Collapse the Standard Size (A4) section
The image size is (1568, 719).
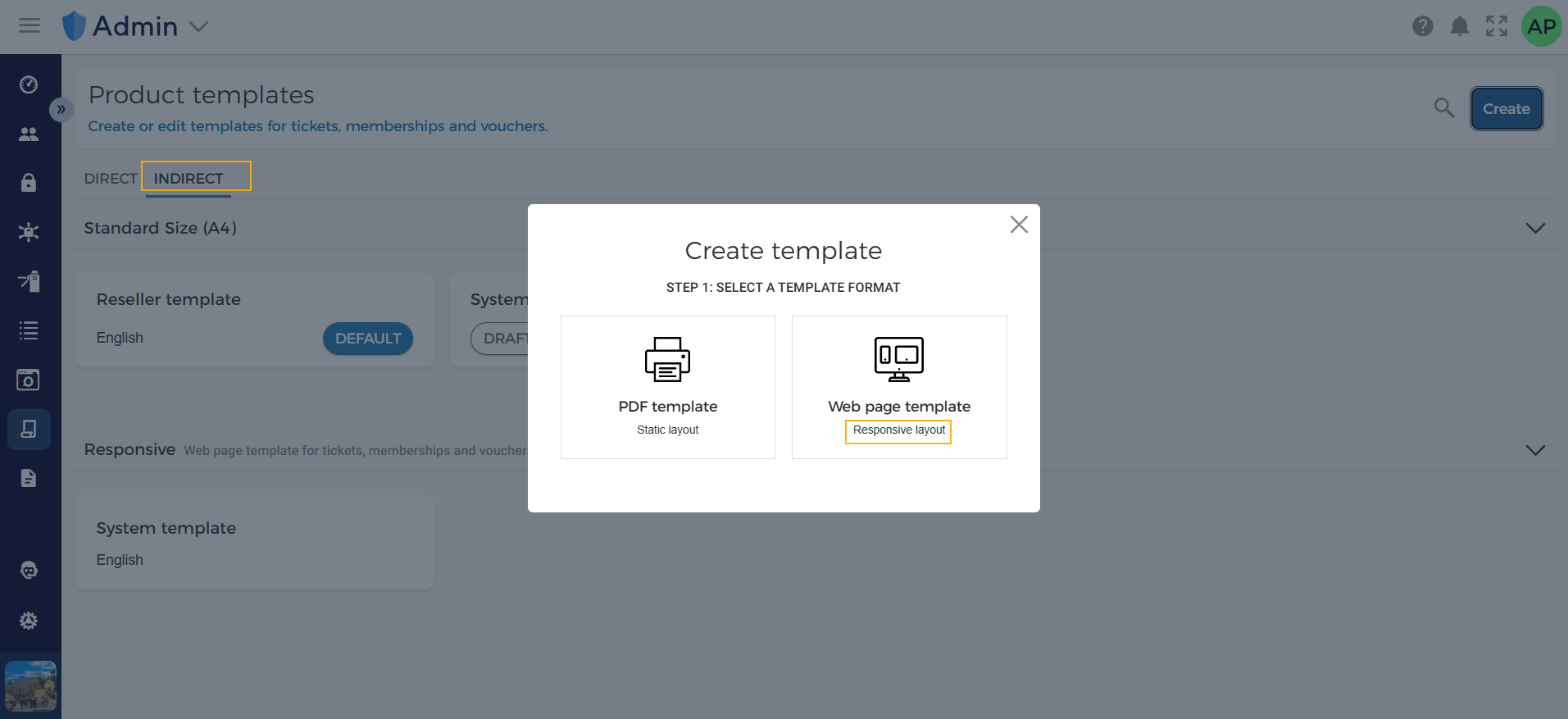point(1535,228)
